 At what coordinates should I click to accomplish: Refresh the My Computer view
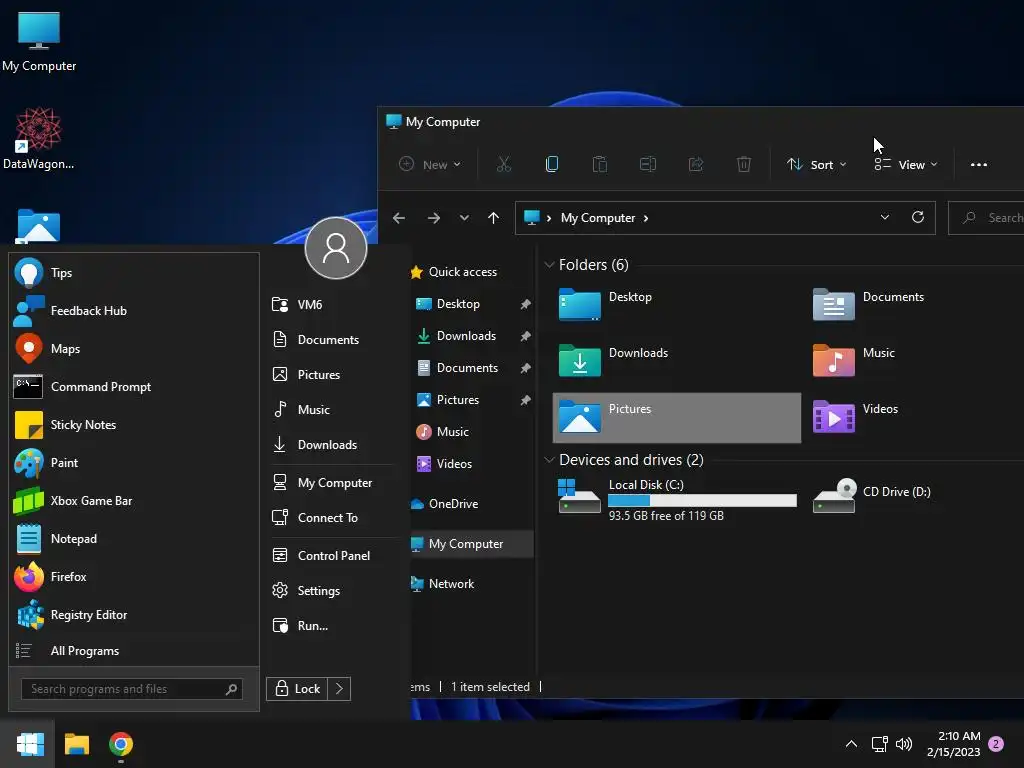pos(918,217)
